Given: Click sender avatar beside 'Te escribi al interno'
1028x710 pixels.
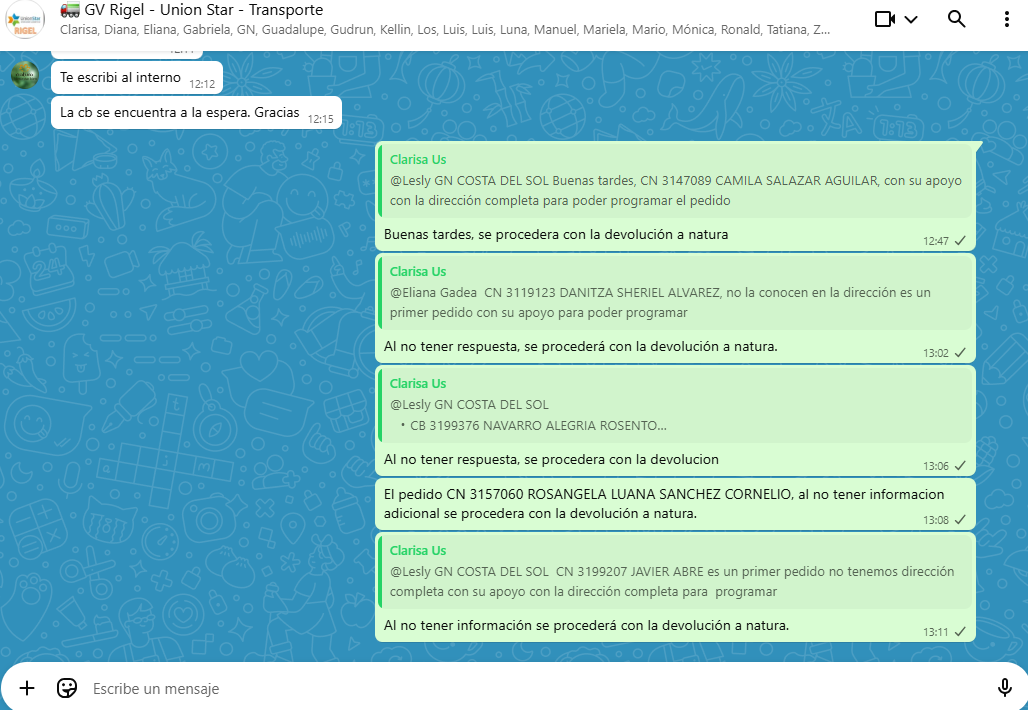Looking at the screenshot, I should [x=25, y=75].
